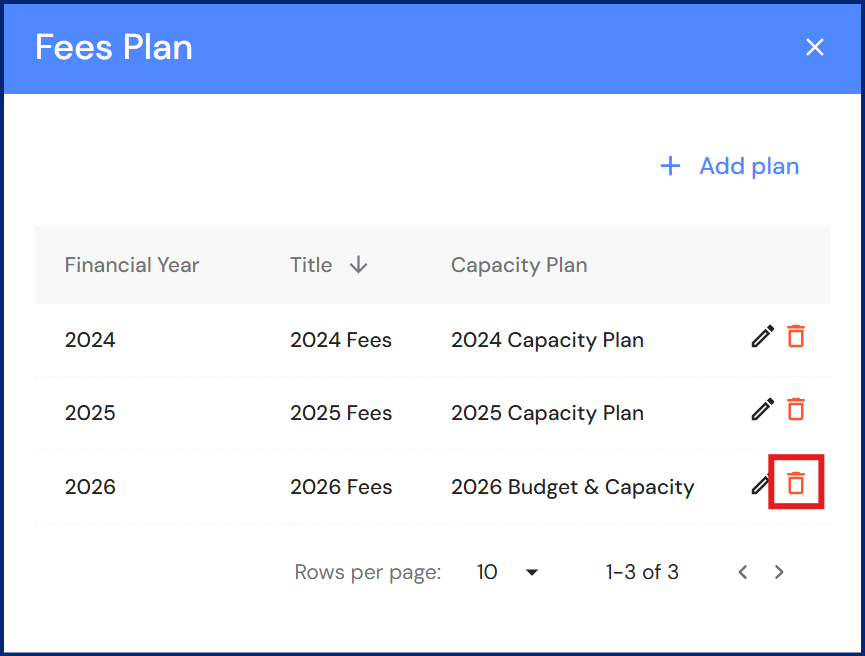Click the Title column header
Viewport: 865px width, 656px height.
tap(311, 265)
